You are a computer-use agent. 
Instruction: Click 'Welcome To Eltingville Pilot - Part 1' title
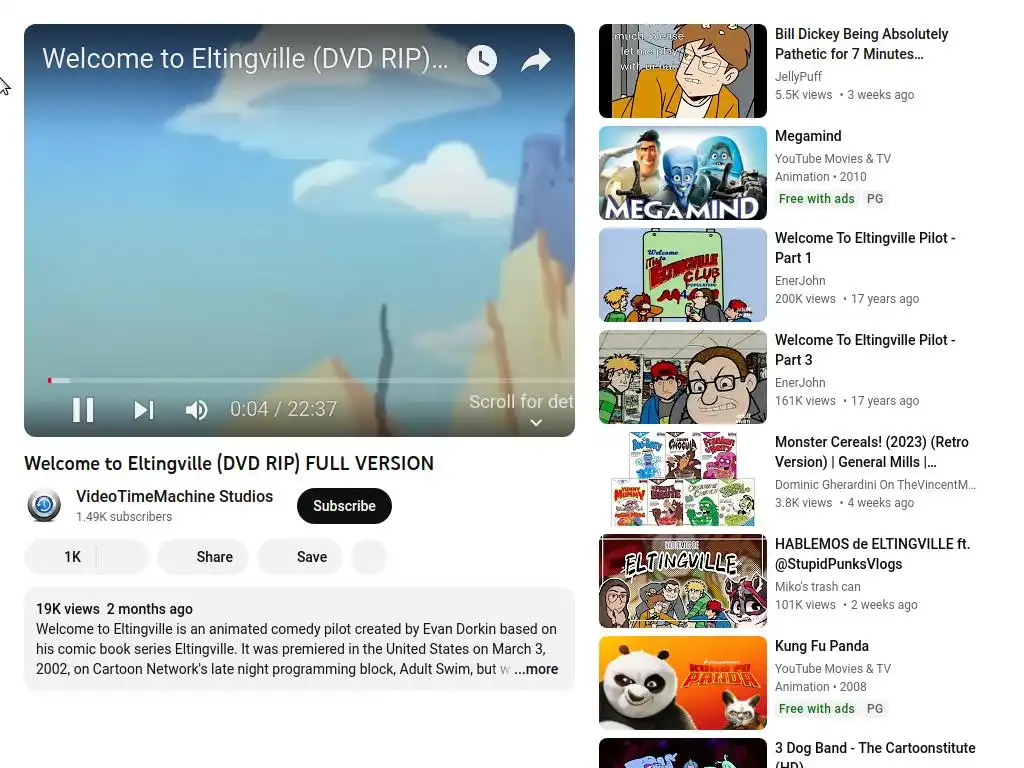tap(865, 248)
